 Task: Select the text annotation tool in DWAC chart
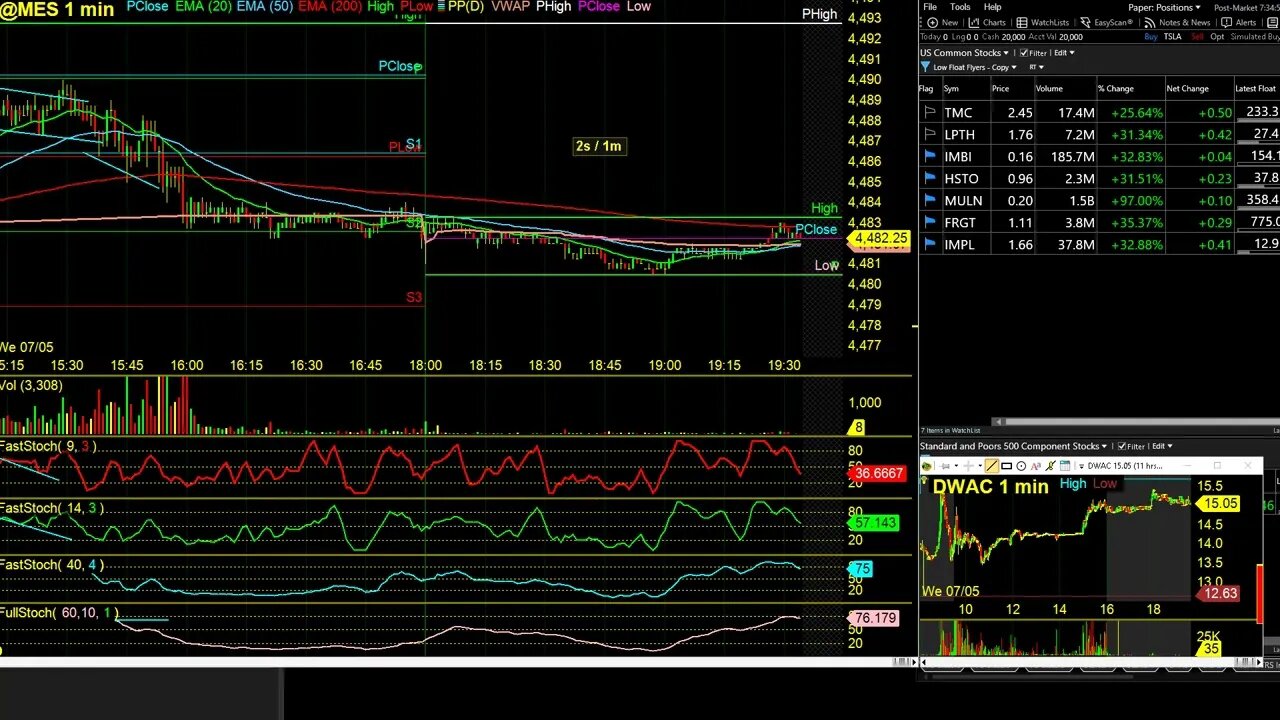(1036, 466)
